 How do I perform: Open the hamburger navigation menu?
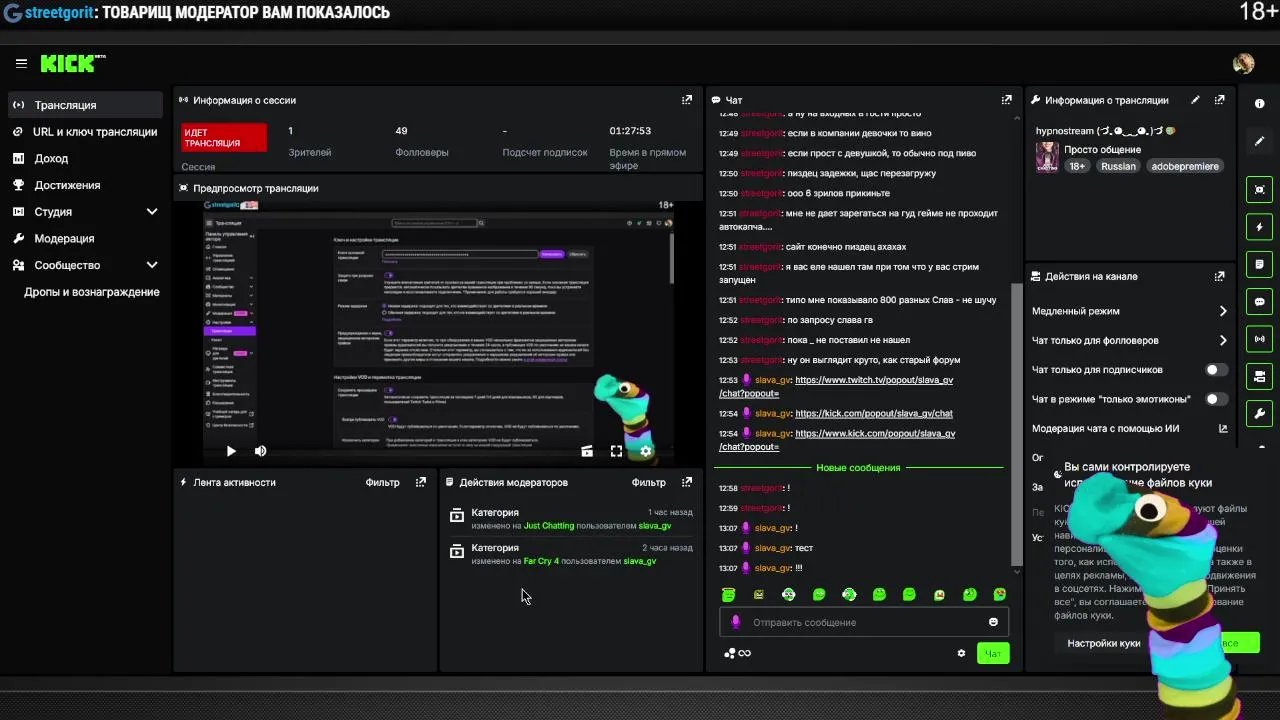pyautogui.click(x=21, y=63)
